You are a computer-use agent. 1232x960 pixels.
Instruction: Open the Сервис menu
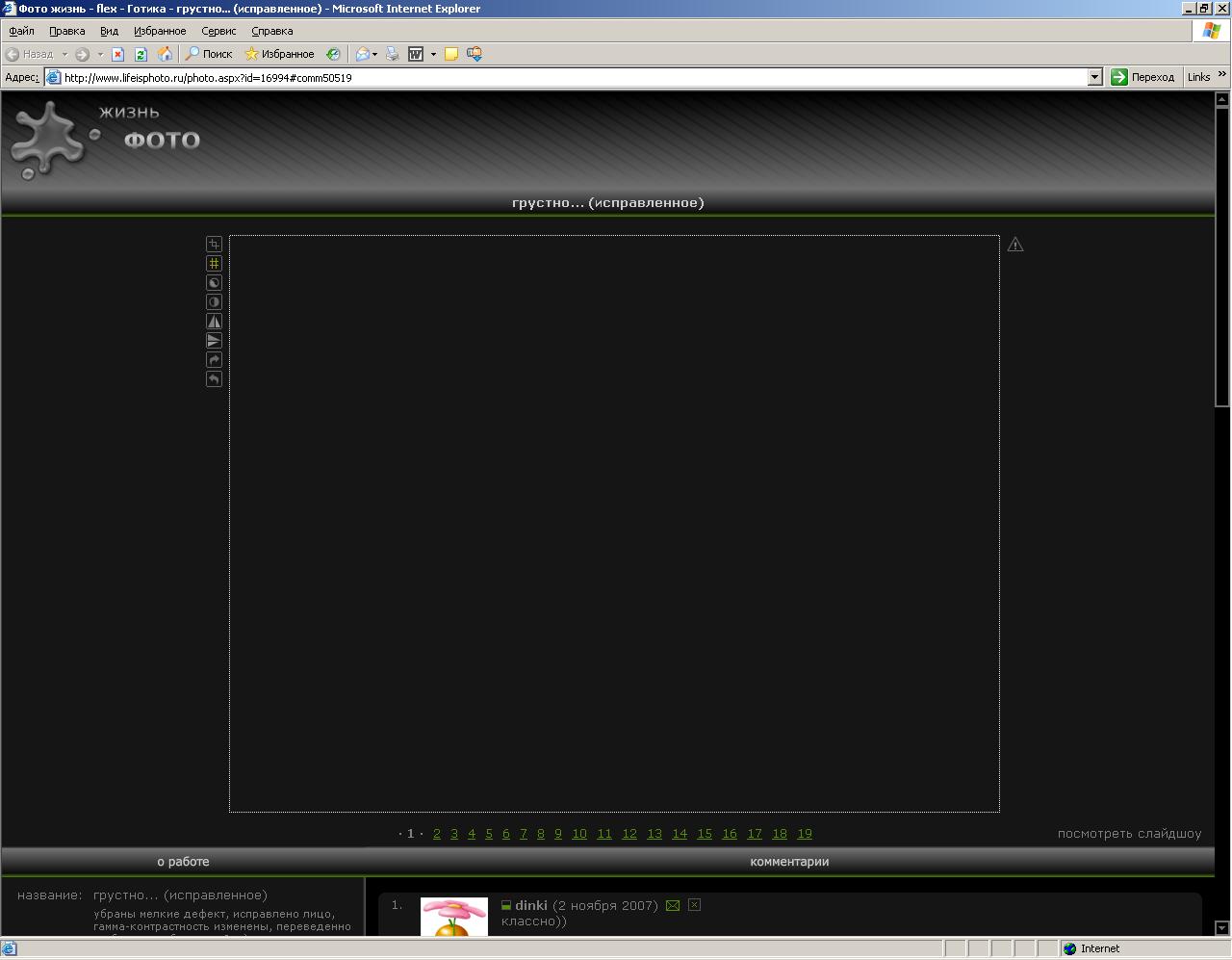pos(218,31)
